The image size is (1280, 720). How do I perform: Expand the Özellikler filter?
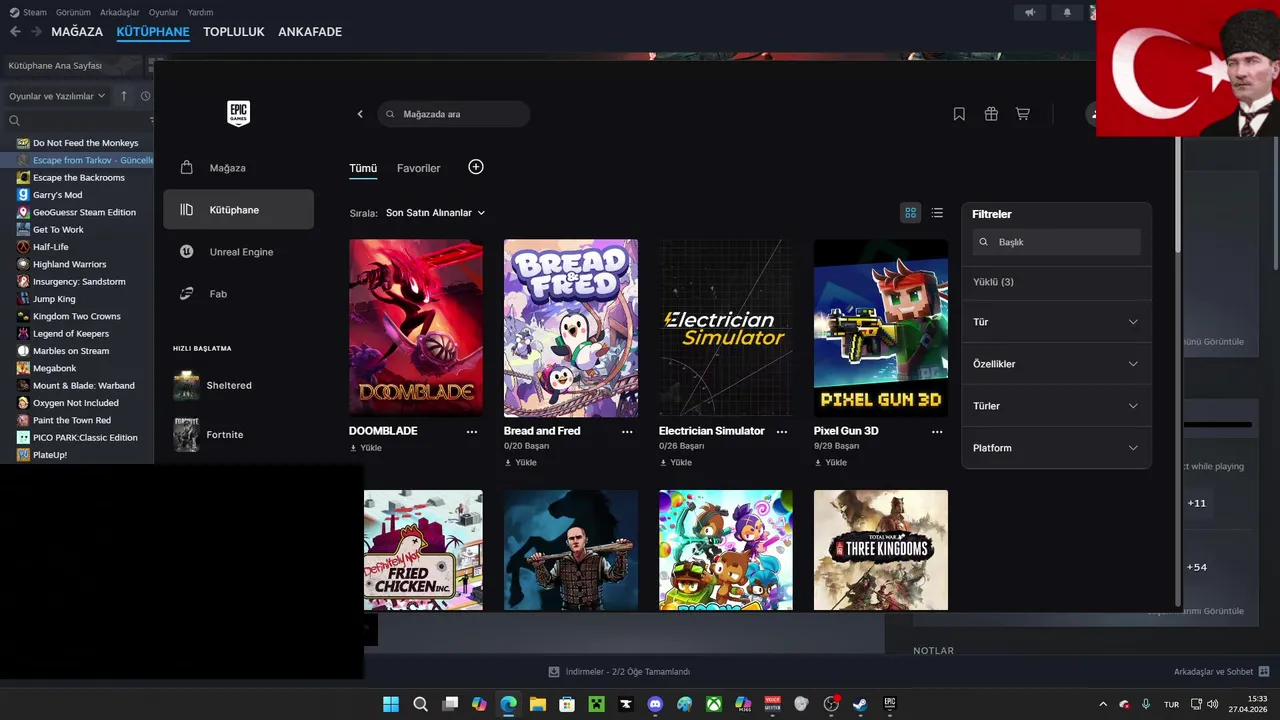[x=1056, y=364]
